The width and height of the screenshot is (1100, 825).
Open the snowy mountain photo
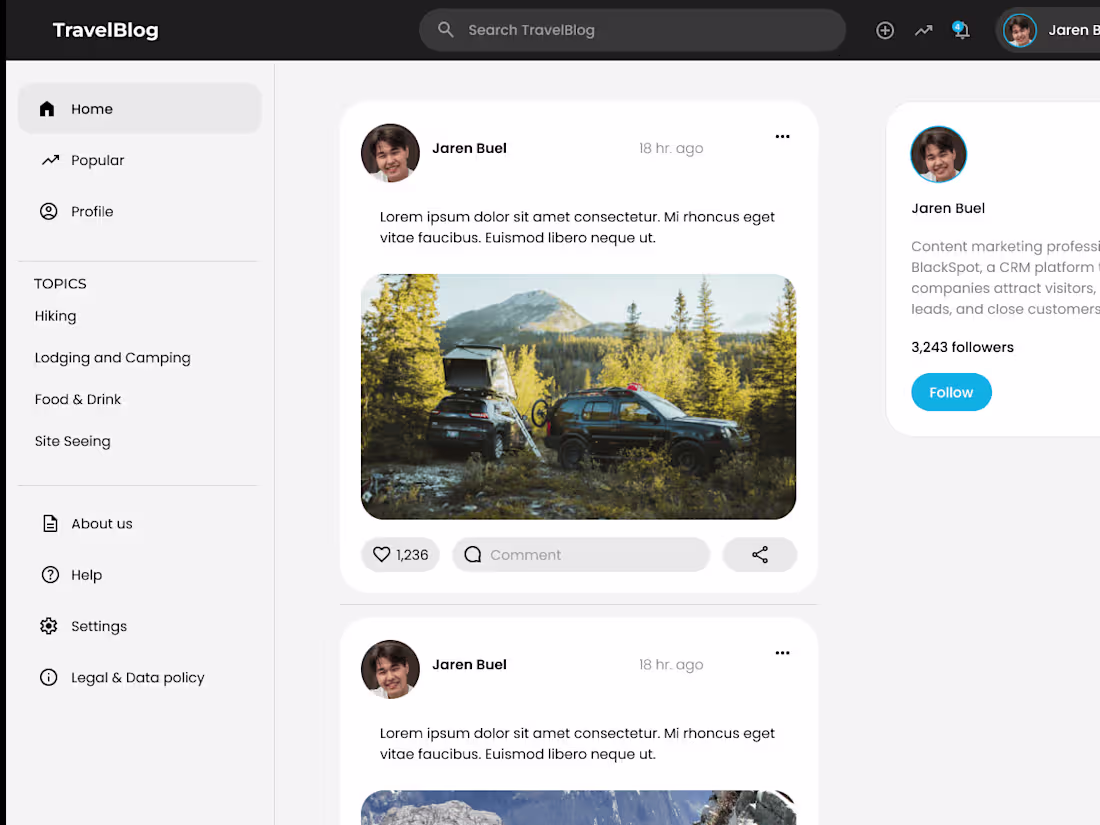click(578, 807)
